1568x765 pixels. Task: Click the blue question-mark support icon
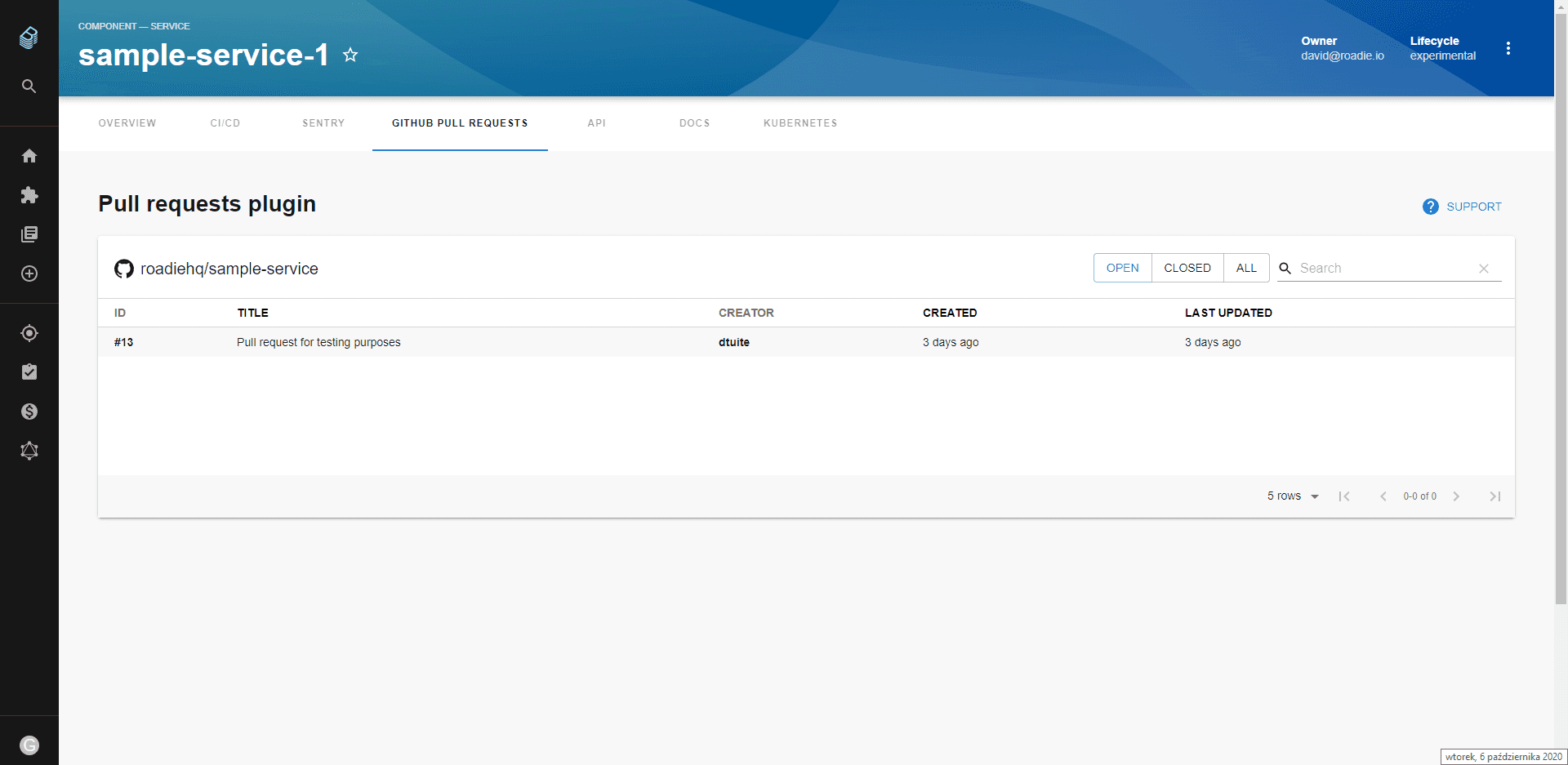(x=1430, y=207)
